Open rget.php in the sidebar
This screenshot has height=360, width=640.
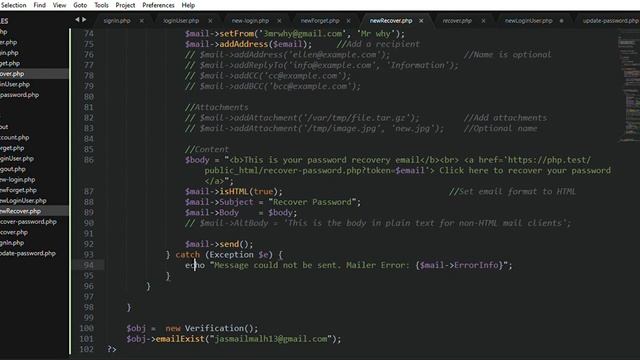(12, 148)
